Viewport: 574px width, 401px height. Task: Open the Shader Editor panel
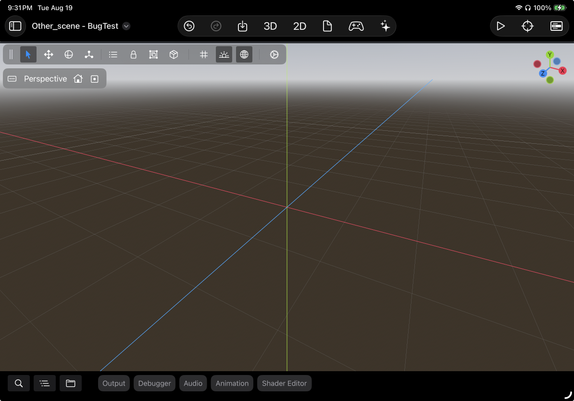pyautogui.click(x=284, y=383)
